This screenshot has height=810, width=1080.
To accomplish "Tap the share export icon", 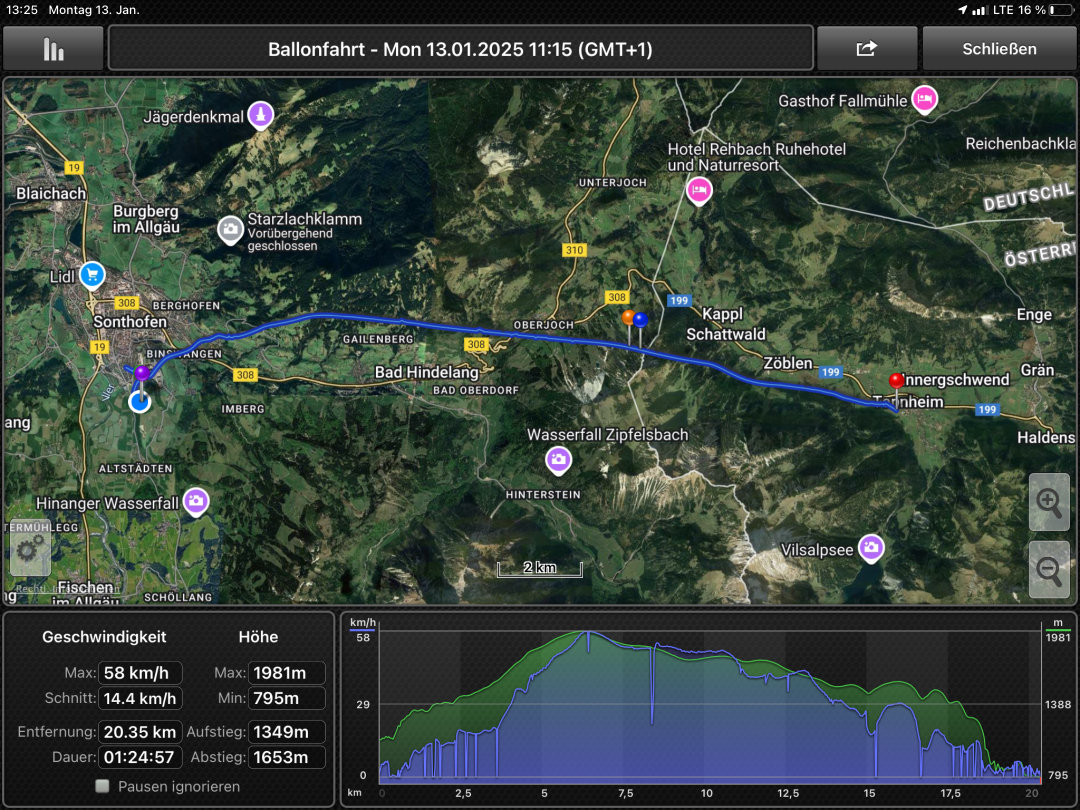I will tap(866, 49).
